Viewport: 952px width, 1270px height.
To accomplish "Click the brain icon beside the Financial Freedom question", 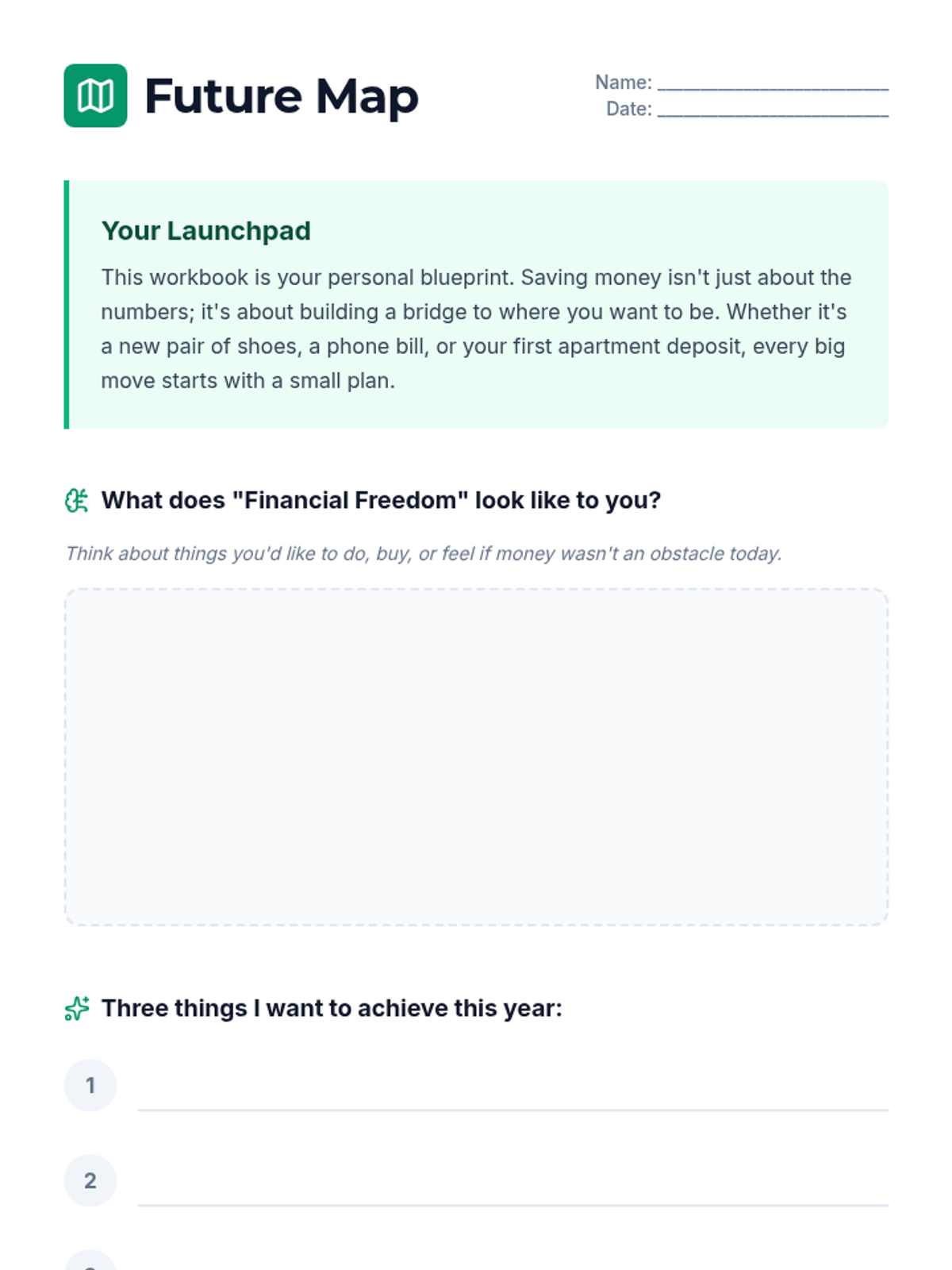I will click(76, 501).
